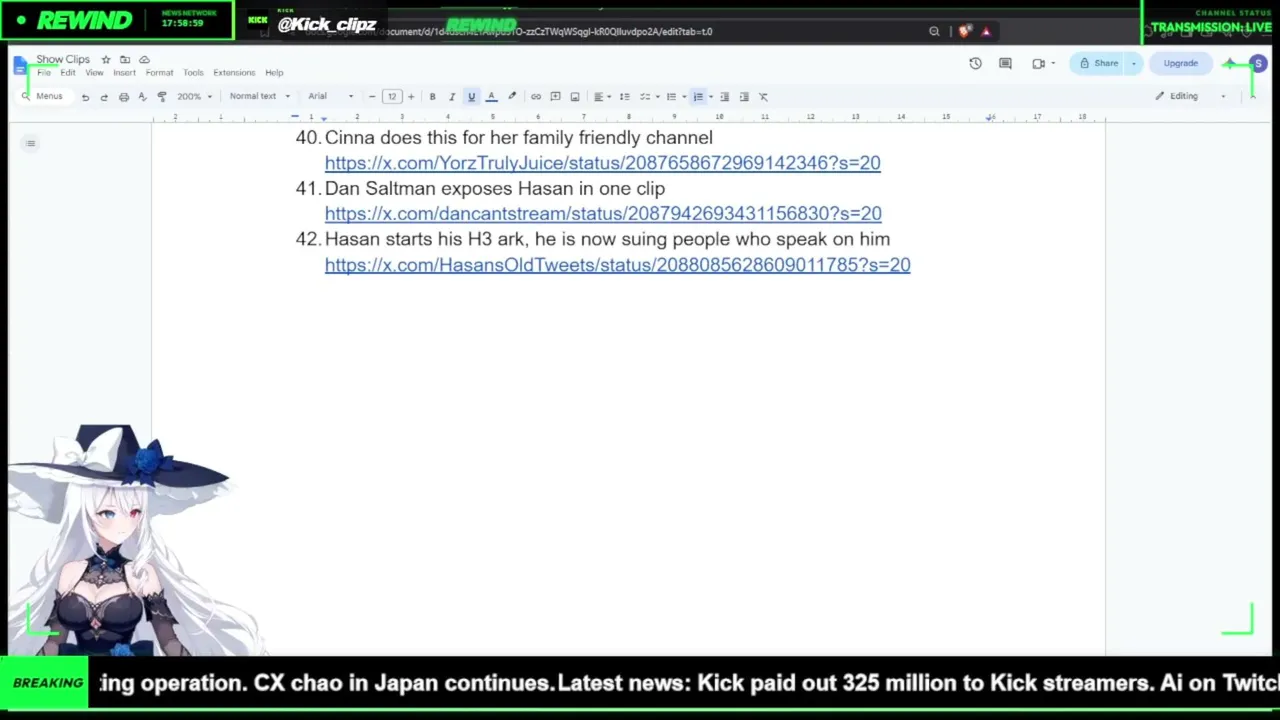Screen dimensions: 1280x720
Task: Toggle bold formatting
Action: point(432,97)
